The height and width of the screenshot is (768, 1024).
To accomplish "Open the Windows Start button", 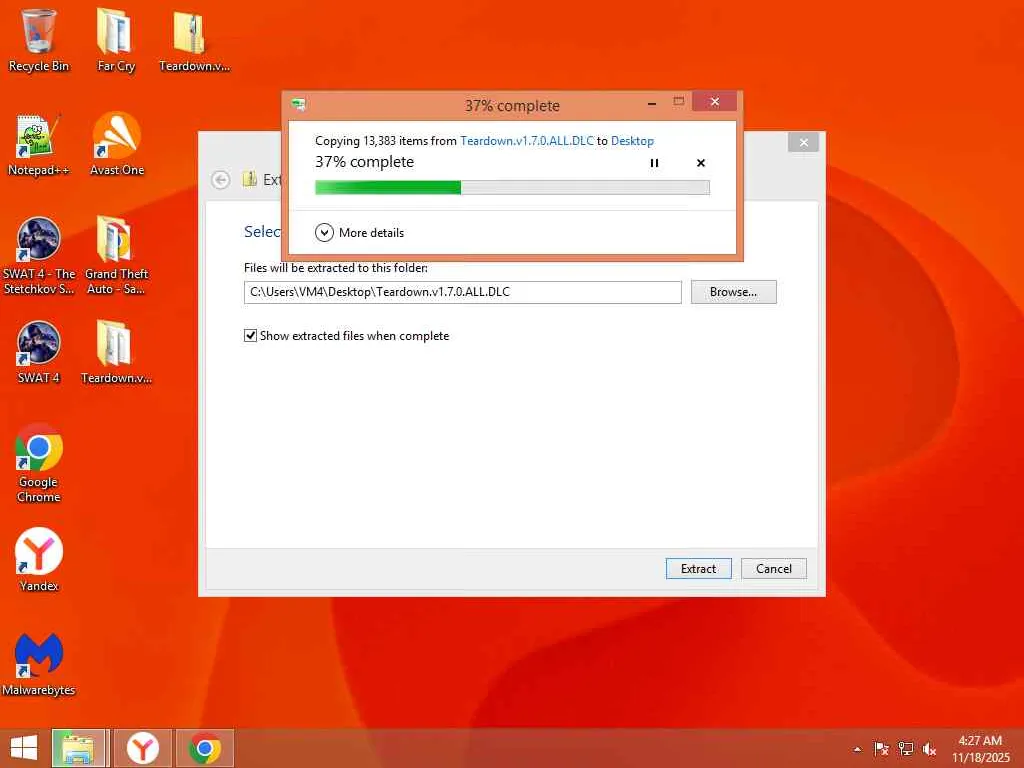I will pos(24,748).
